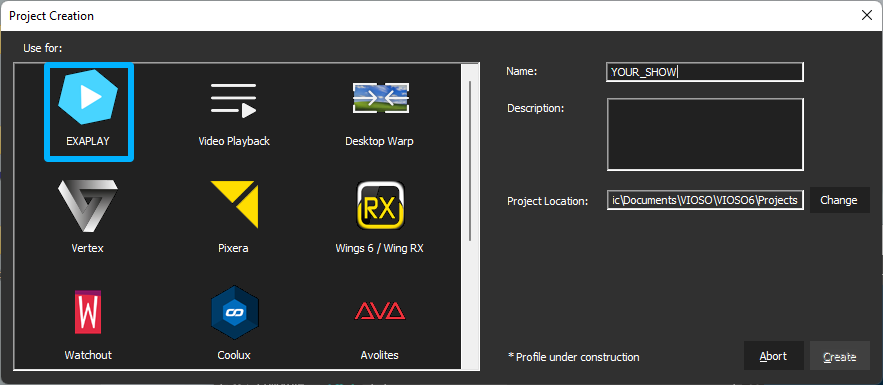Abort the project creation
This screenshot has height=385, width=883.
[773, 356]
